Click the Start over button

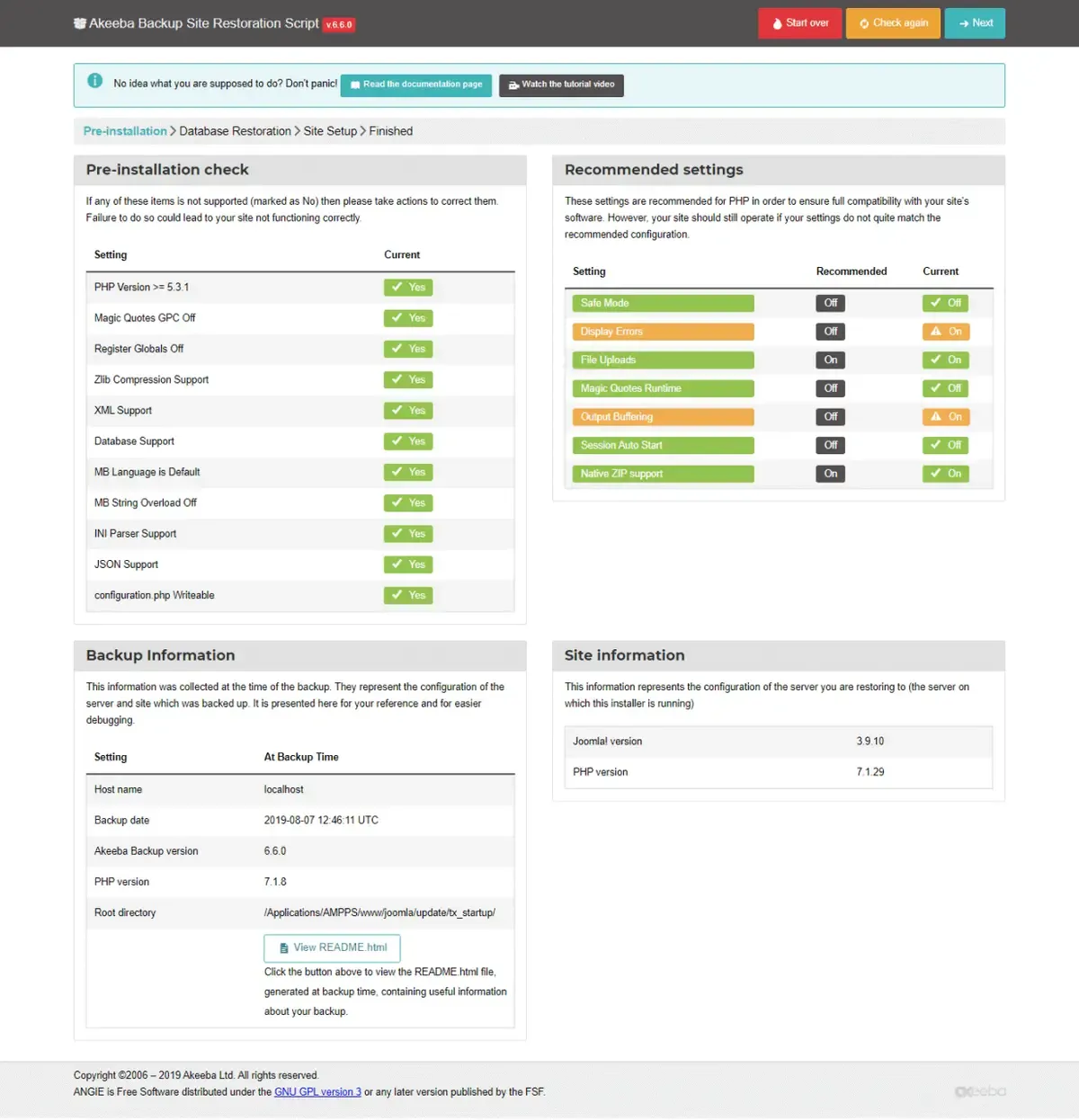coord(799,23)
